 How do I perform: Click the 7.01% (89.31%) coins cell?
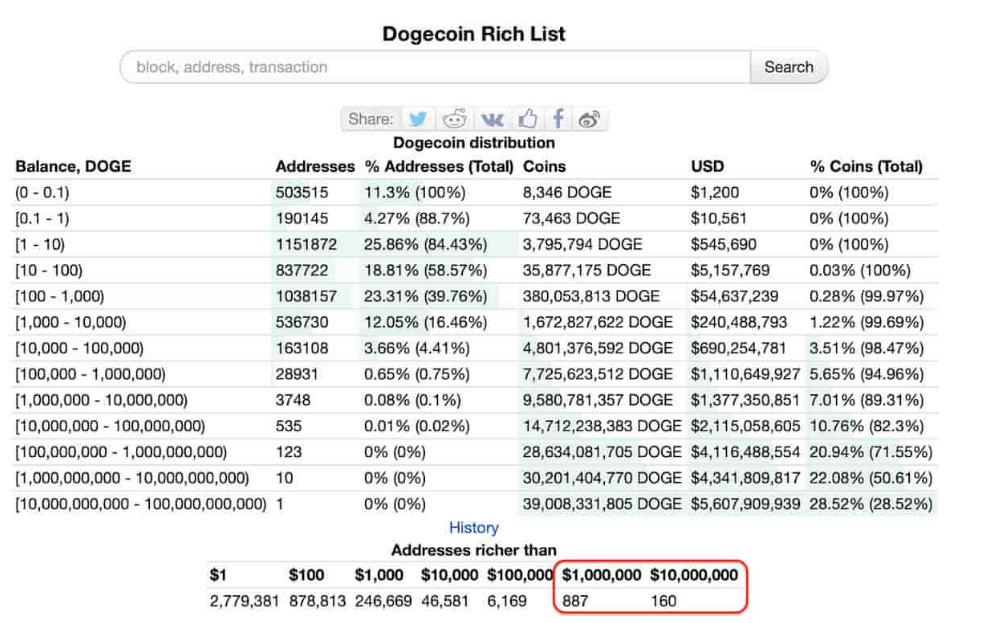pyautogui.click(x=867, y=400)
